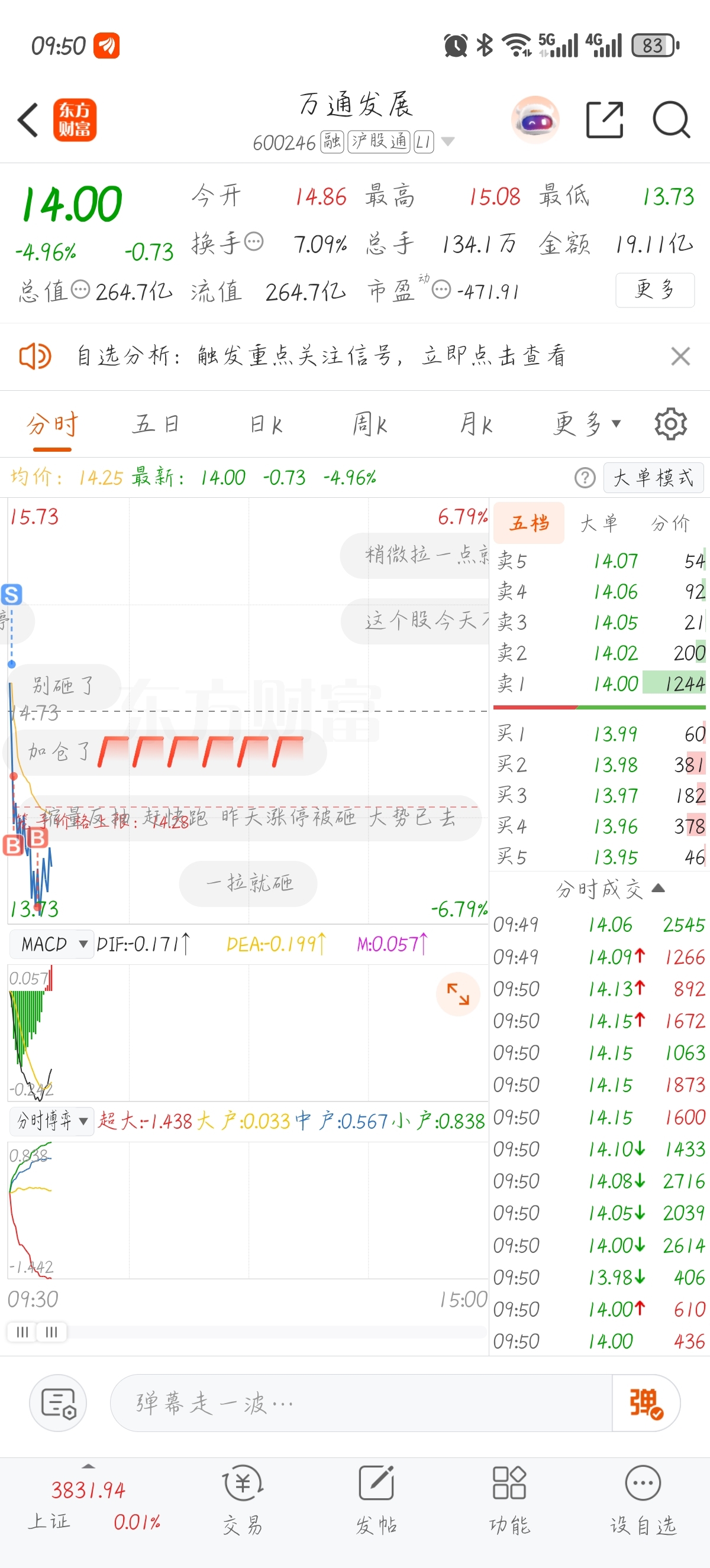The image size is (710, 1568).
Task: Go back with the left arrow
Action: 28,120
